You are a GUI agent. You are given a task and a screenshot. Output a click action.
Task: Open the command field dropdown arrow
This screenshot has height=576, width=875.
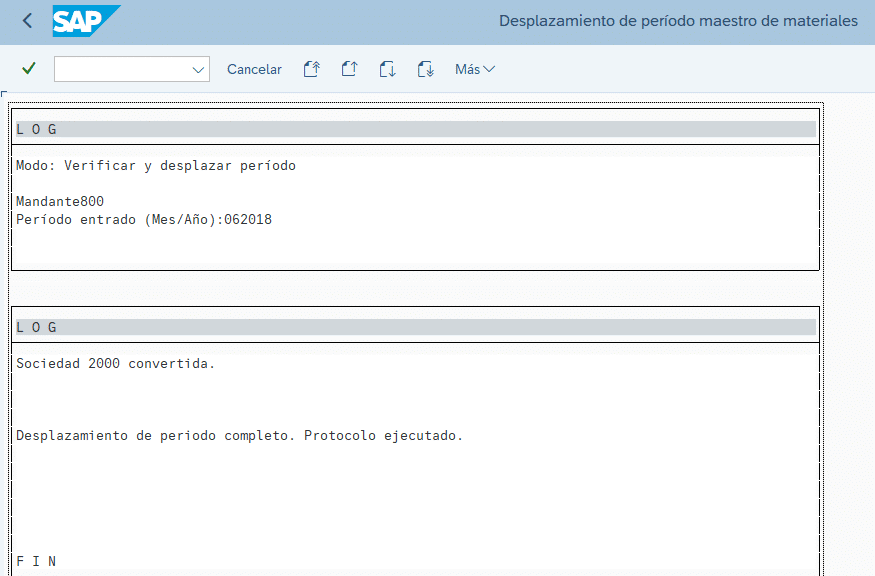[x=197, y=69]
